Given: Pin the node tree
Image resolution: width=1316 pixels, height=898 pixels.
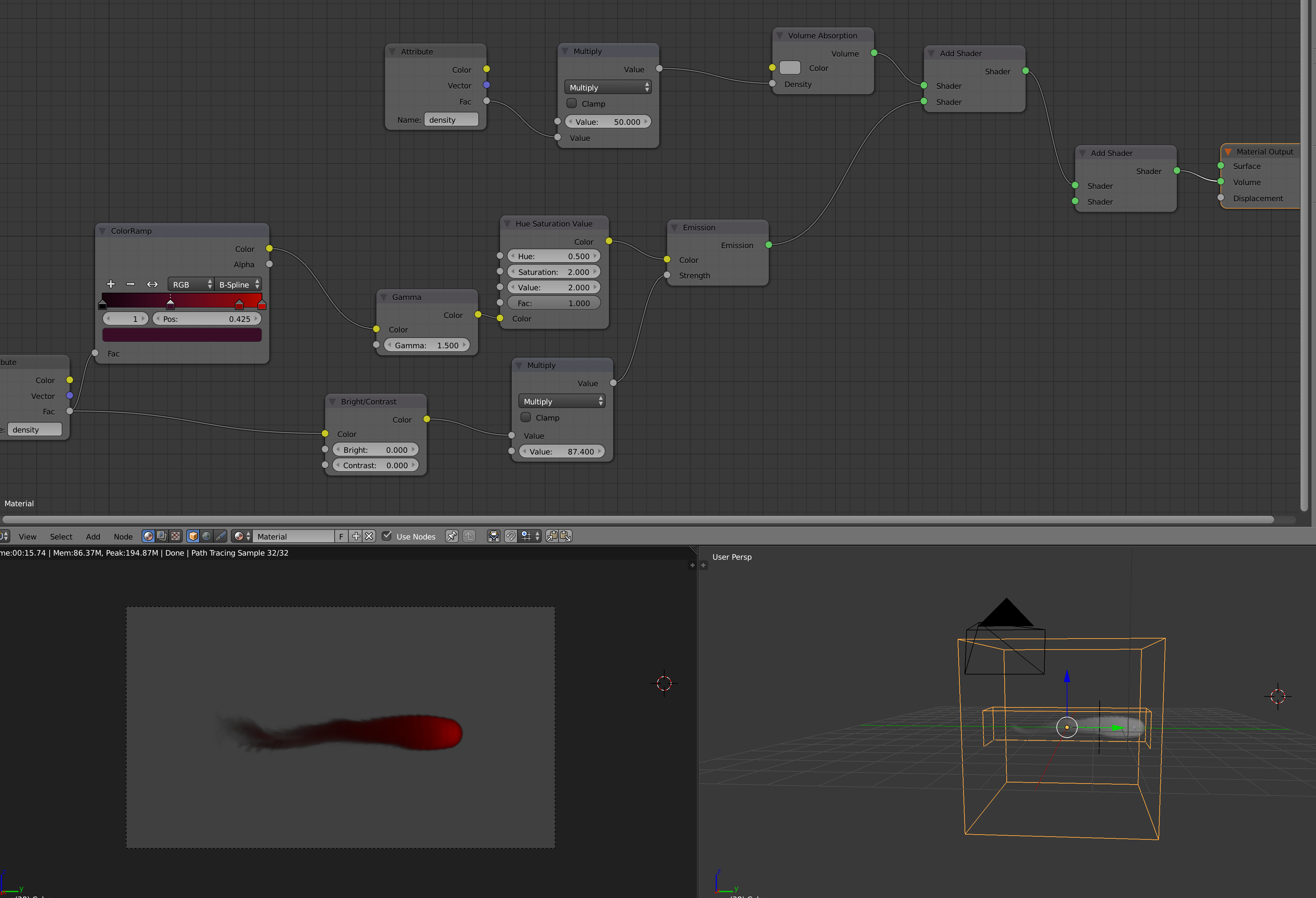Looking at the screenshot, I should pos(451,536).
